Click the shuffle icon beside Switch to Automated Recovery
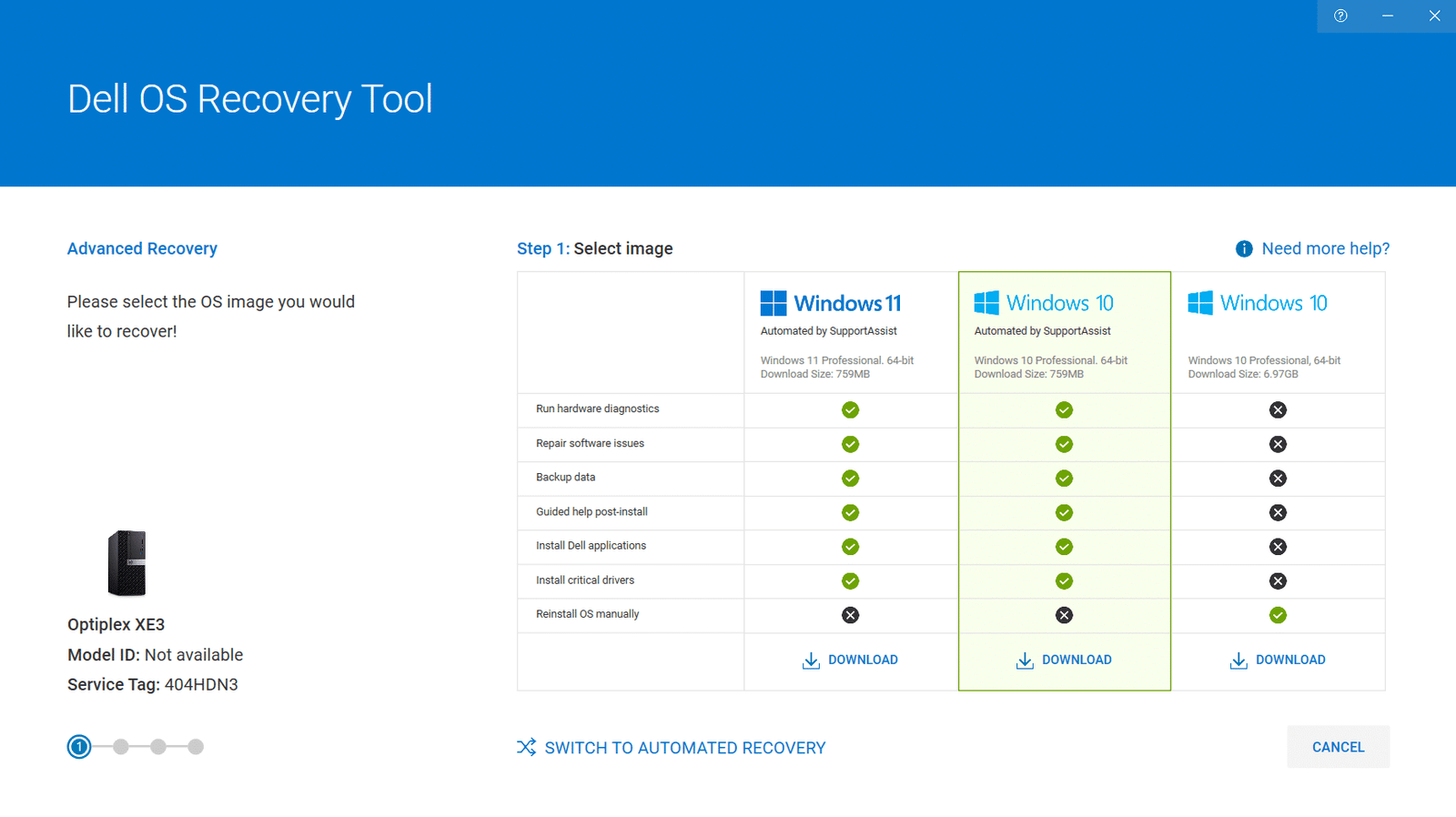The width and height of the screenshot is (1456, 817). [526, 747]
